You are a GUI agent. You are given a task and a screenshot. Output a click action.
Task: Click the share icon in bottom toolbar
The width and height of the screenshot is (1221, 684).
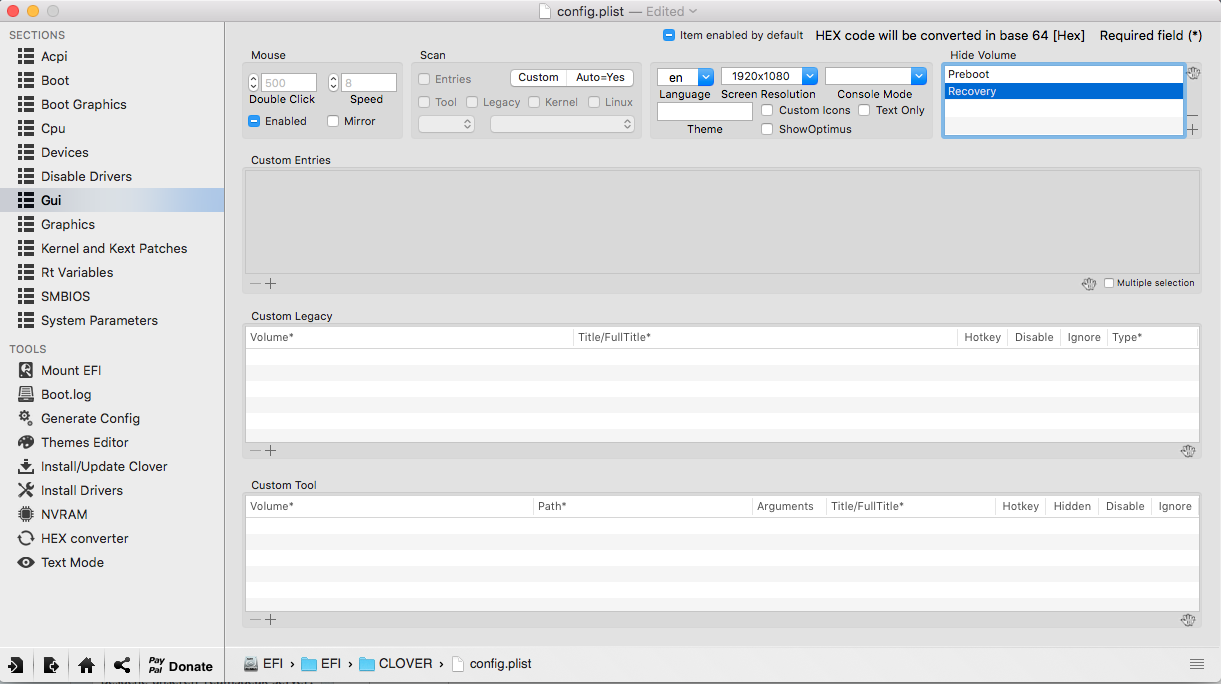122,665
